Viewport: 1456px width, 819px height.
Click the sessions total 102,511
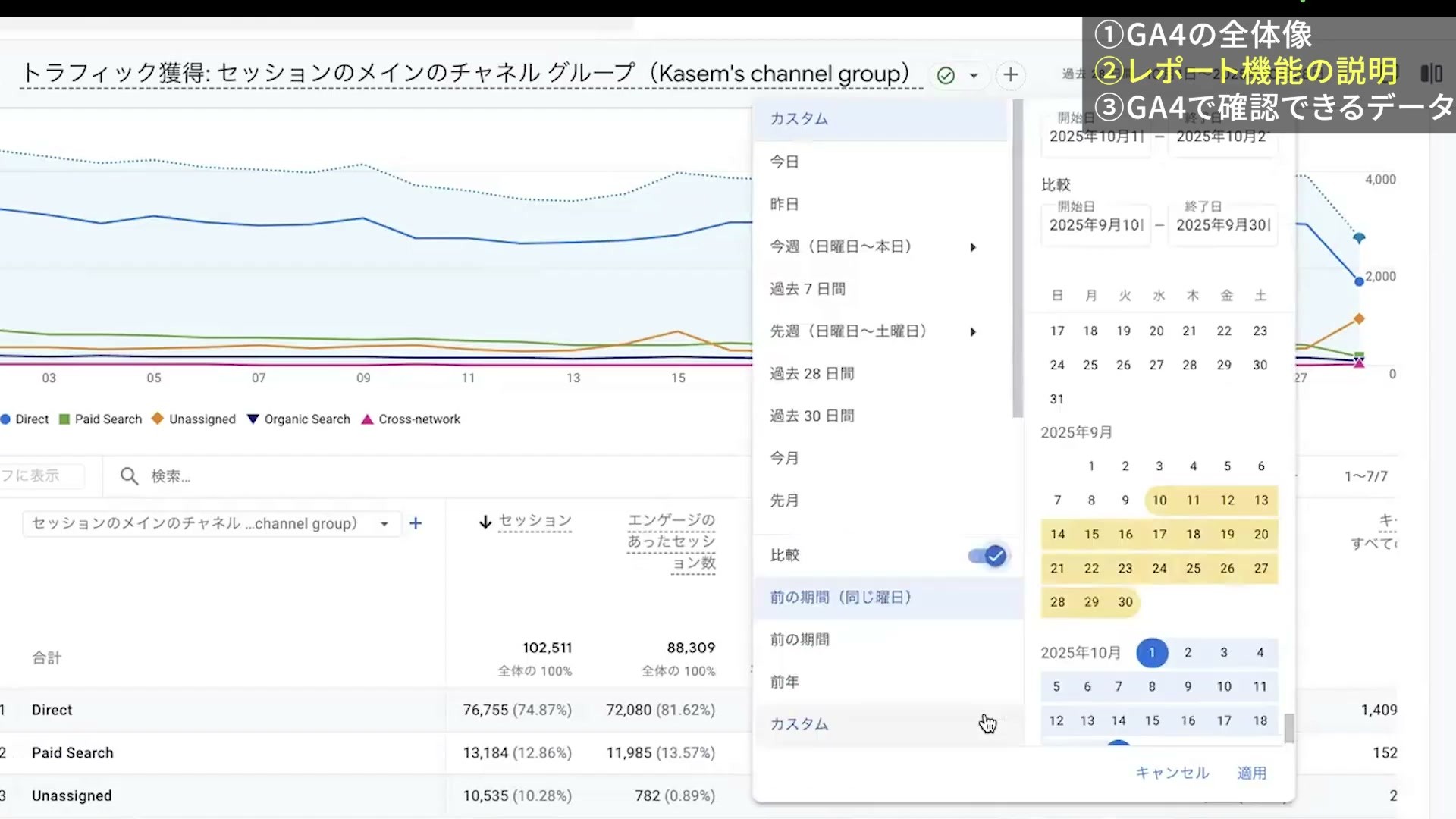coord(547,648)
